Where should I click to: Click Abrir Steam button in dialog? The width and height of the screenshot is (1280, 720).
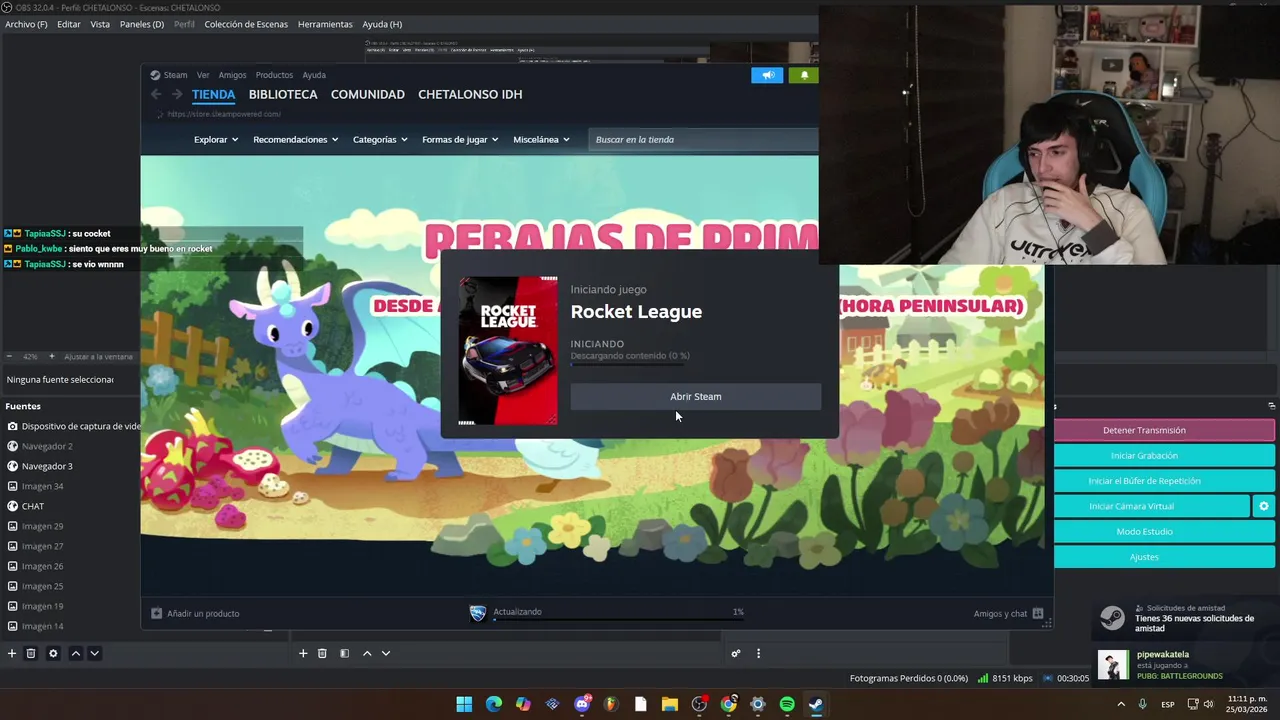click(696, 397)
